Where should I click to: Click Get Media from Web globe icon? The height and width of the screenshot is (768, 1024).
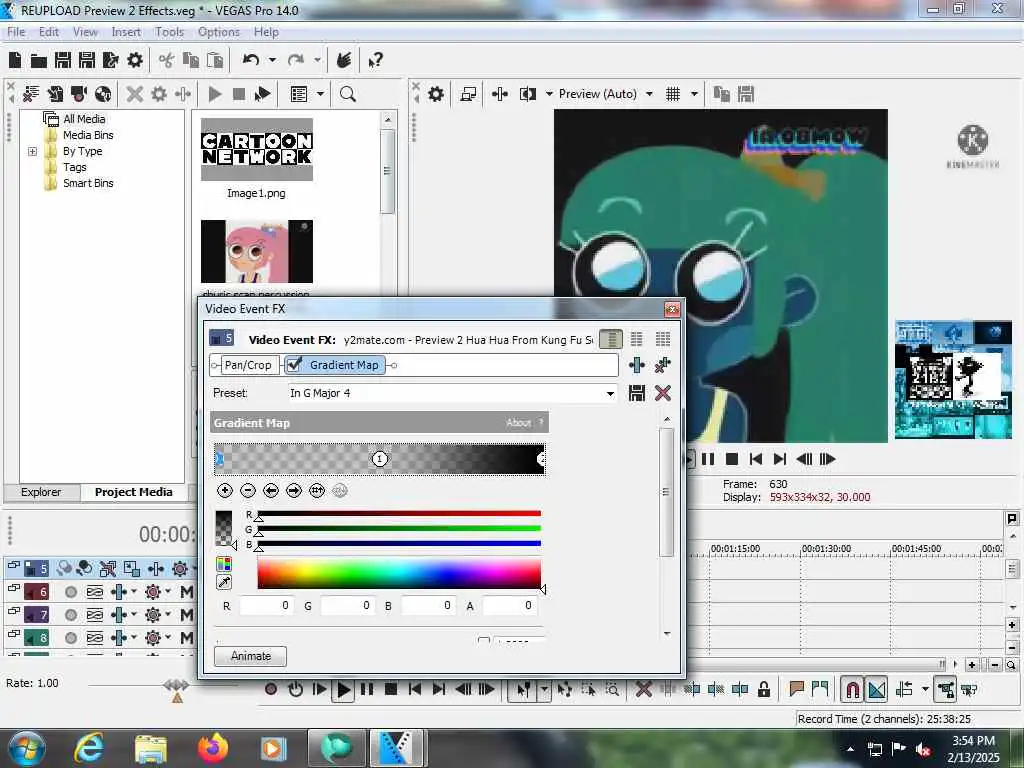pyautogui.click(x=103, y=94)
